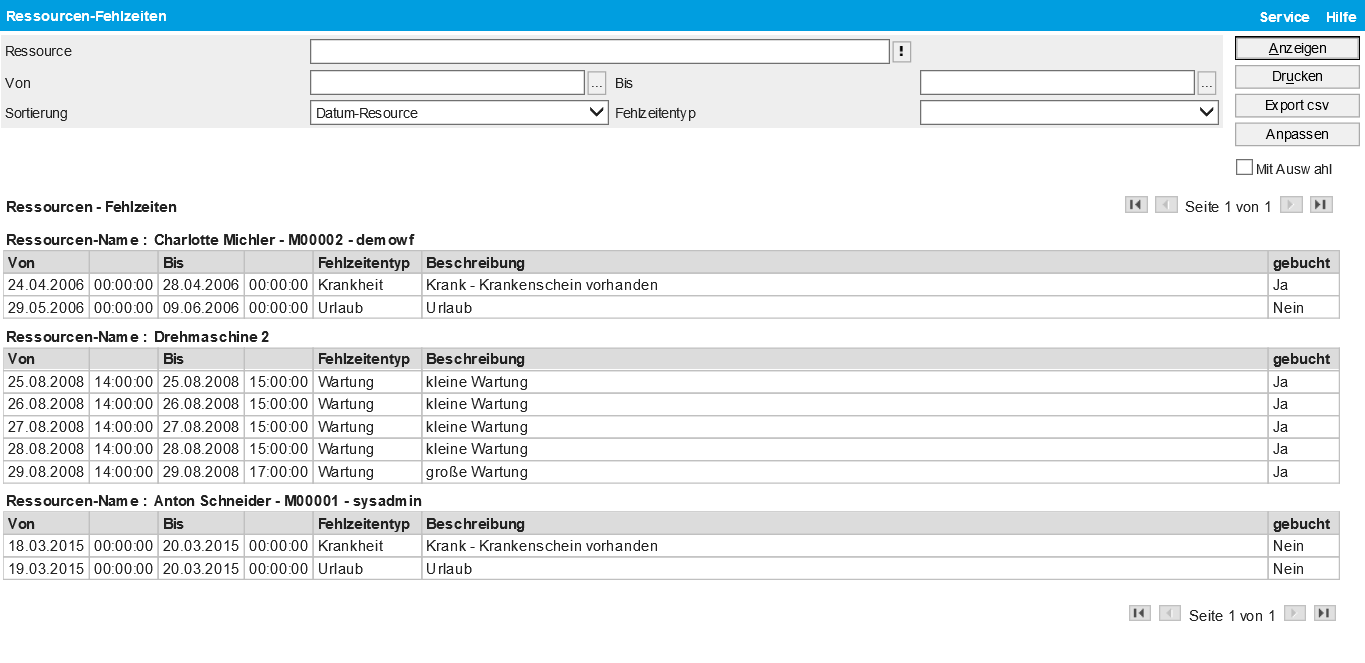Image resolution: width=1365 pixels, height=663 pixels.
Task: Go to next page in top pager
Action: 1291,205
